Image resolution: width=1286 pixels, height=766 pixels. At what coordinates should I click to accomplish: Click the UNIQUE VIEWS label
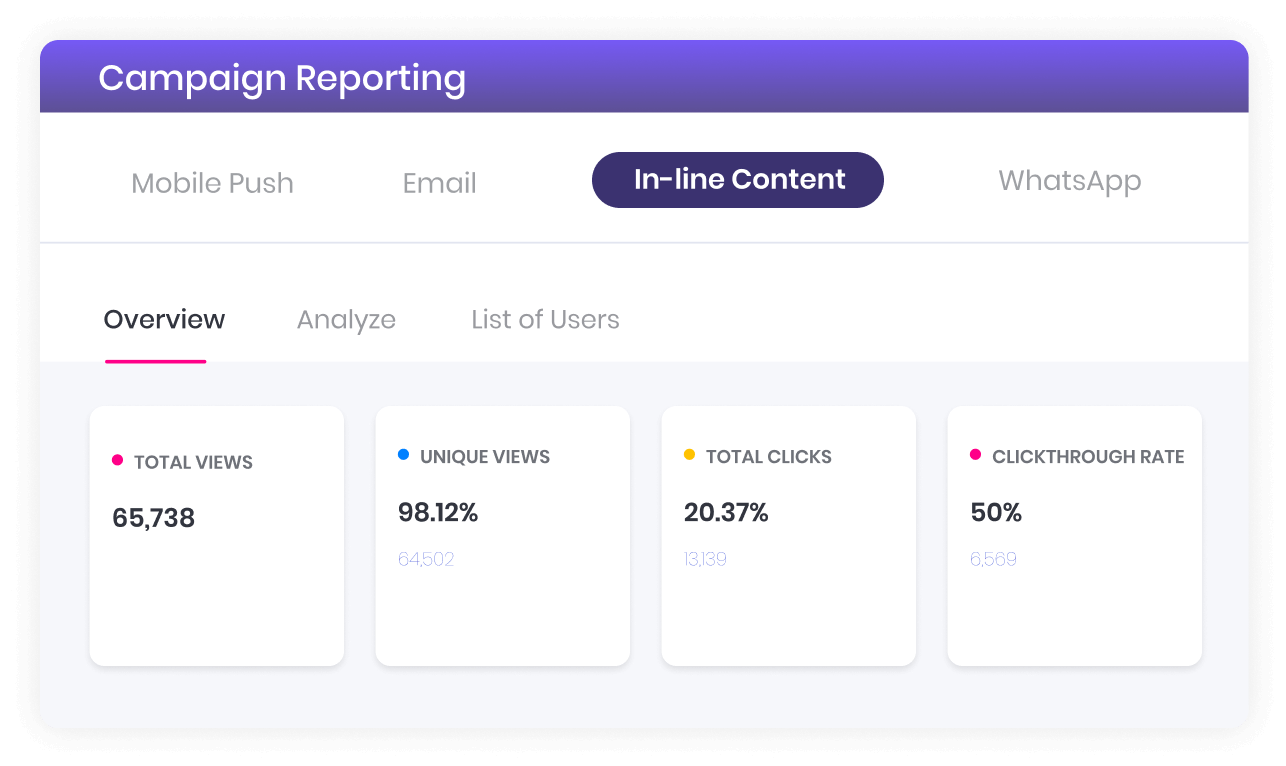click(x=485, y=457)
